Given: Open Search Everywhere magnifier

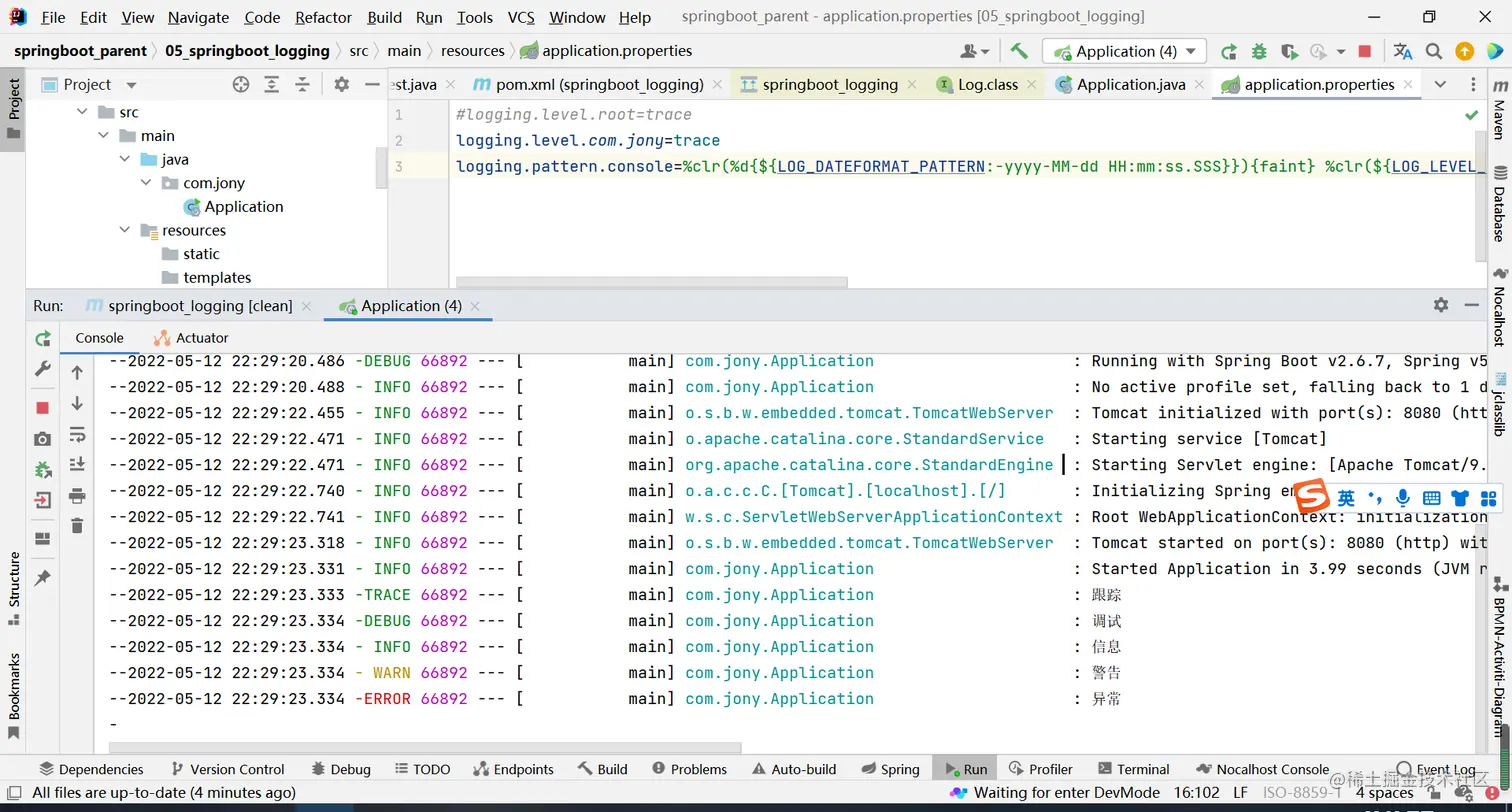Looking at the screenshot, I should [1434, 51].
